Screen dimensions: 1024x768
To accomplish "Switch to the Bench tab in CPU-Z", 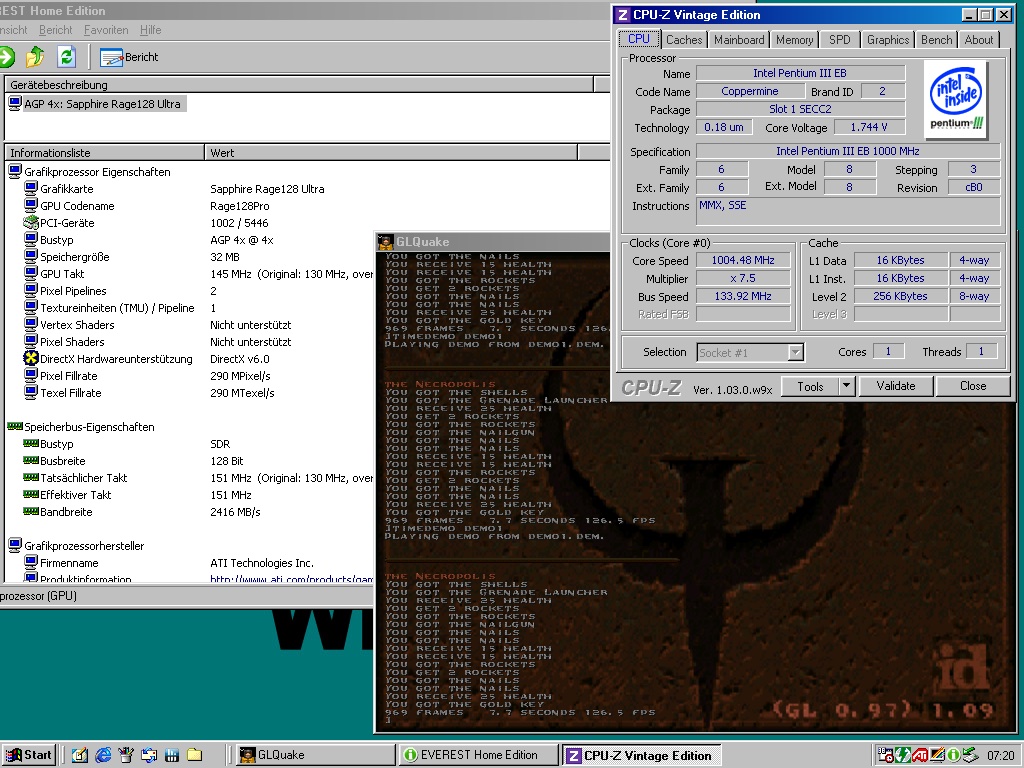I will tap(936, 40).
